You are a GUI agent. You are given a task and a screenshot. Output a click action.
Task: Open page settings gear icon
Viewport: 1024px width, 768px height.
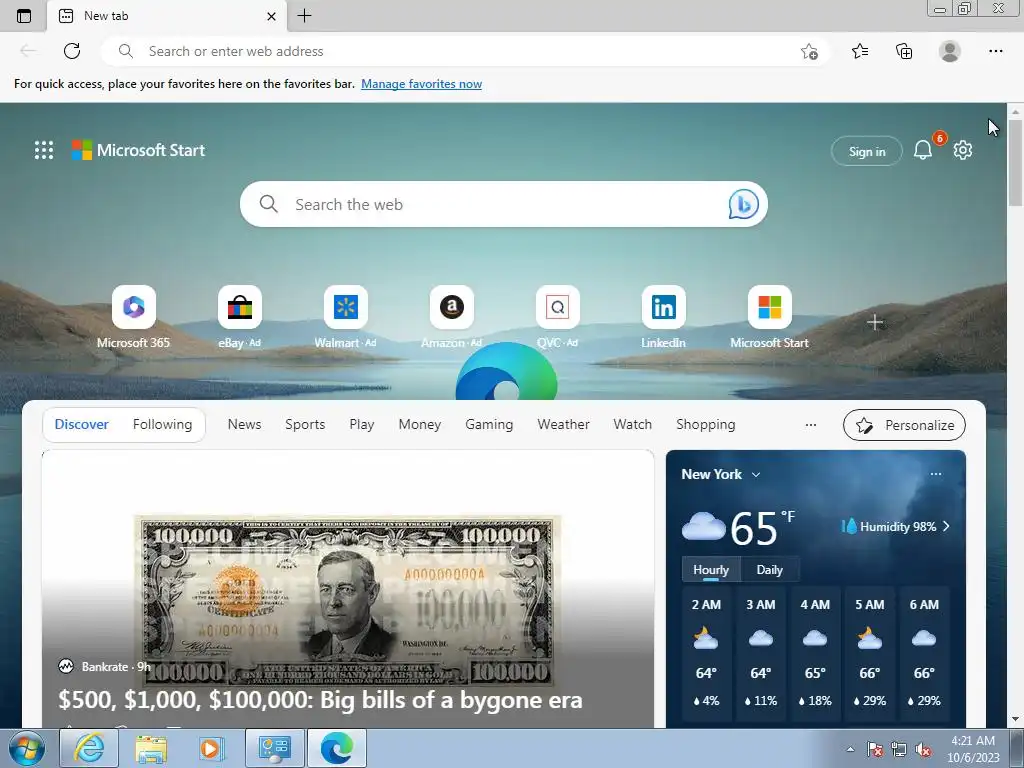click(x=963, y=150)
